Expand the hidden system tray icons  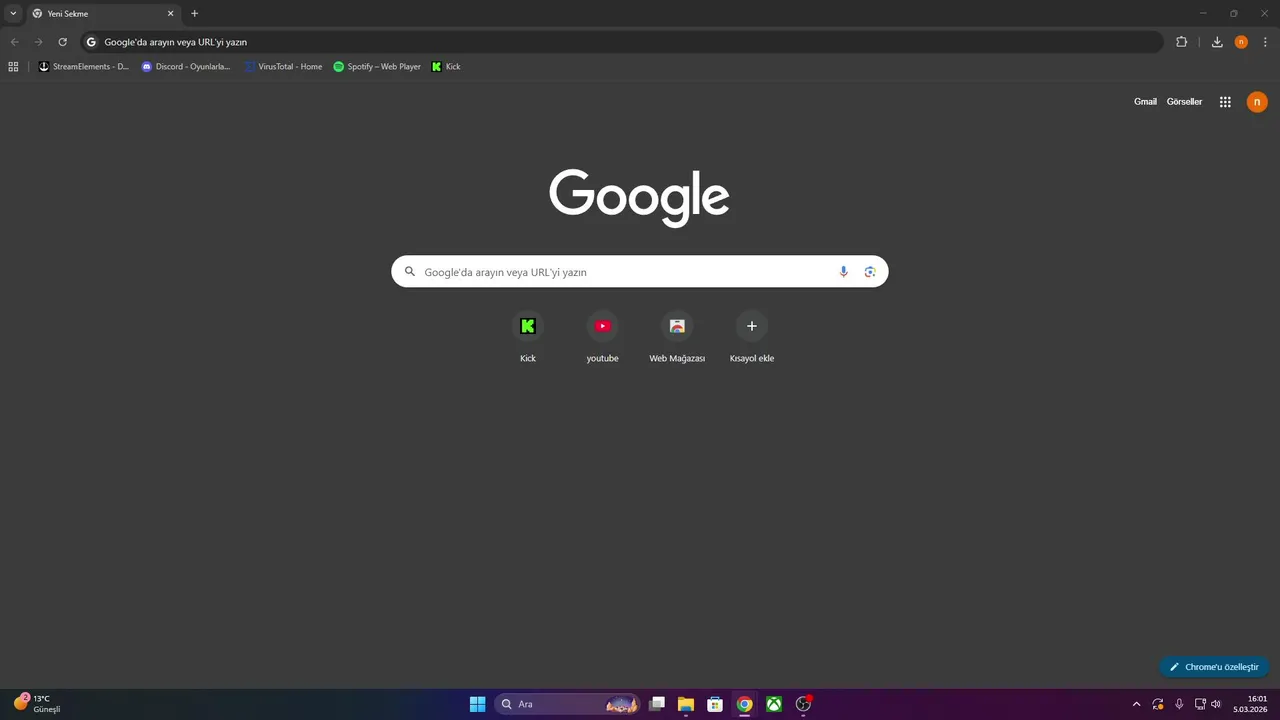coord(1135,704)
